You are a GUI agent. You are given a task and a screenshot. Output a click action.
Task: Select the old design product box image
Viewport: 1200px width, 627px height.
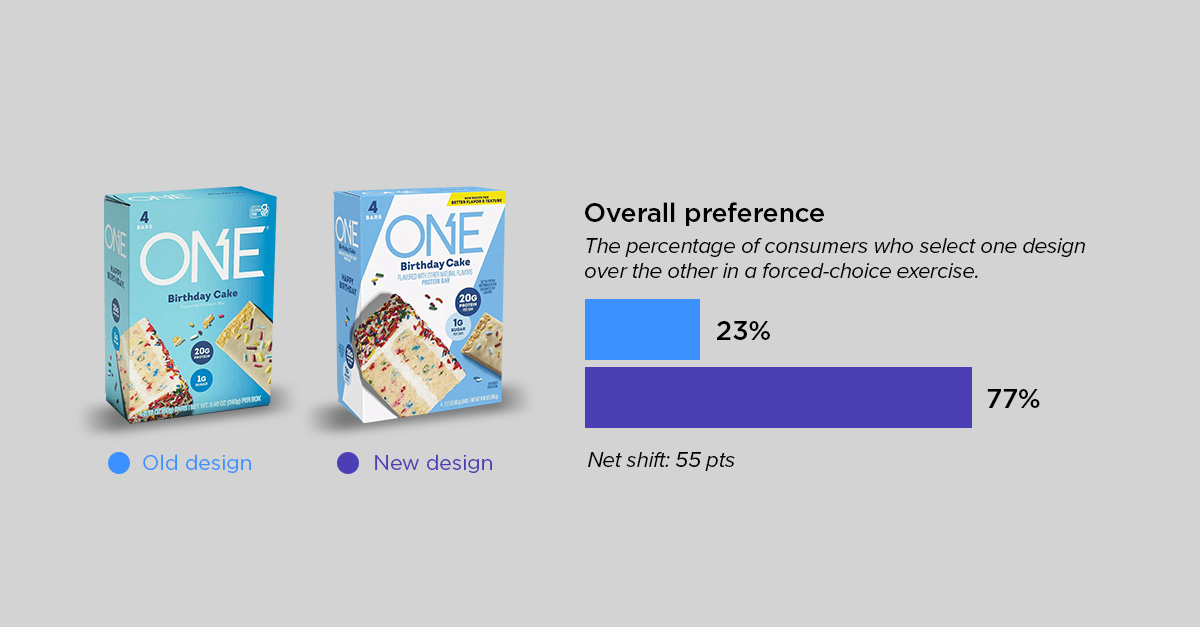pyautogui.click(x=188, y=305)
